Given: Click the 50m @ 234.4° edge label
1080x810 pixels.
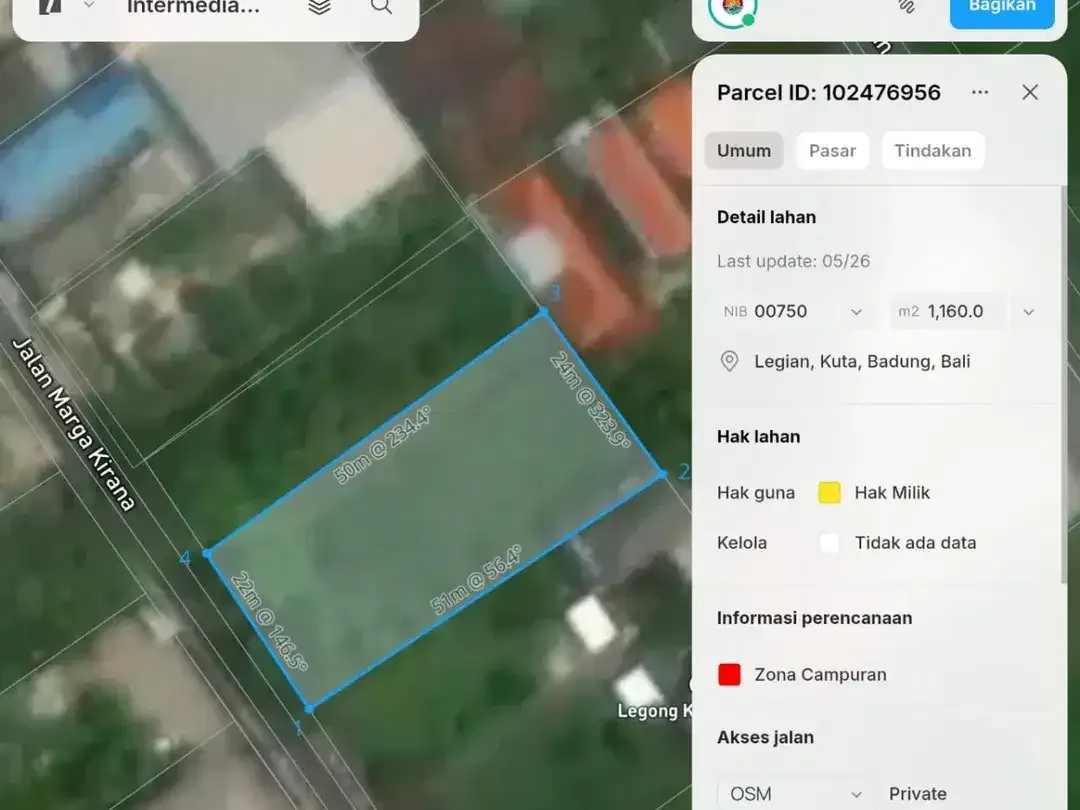Looking at the screenshot, I should (383, 445).
